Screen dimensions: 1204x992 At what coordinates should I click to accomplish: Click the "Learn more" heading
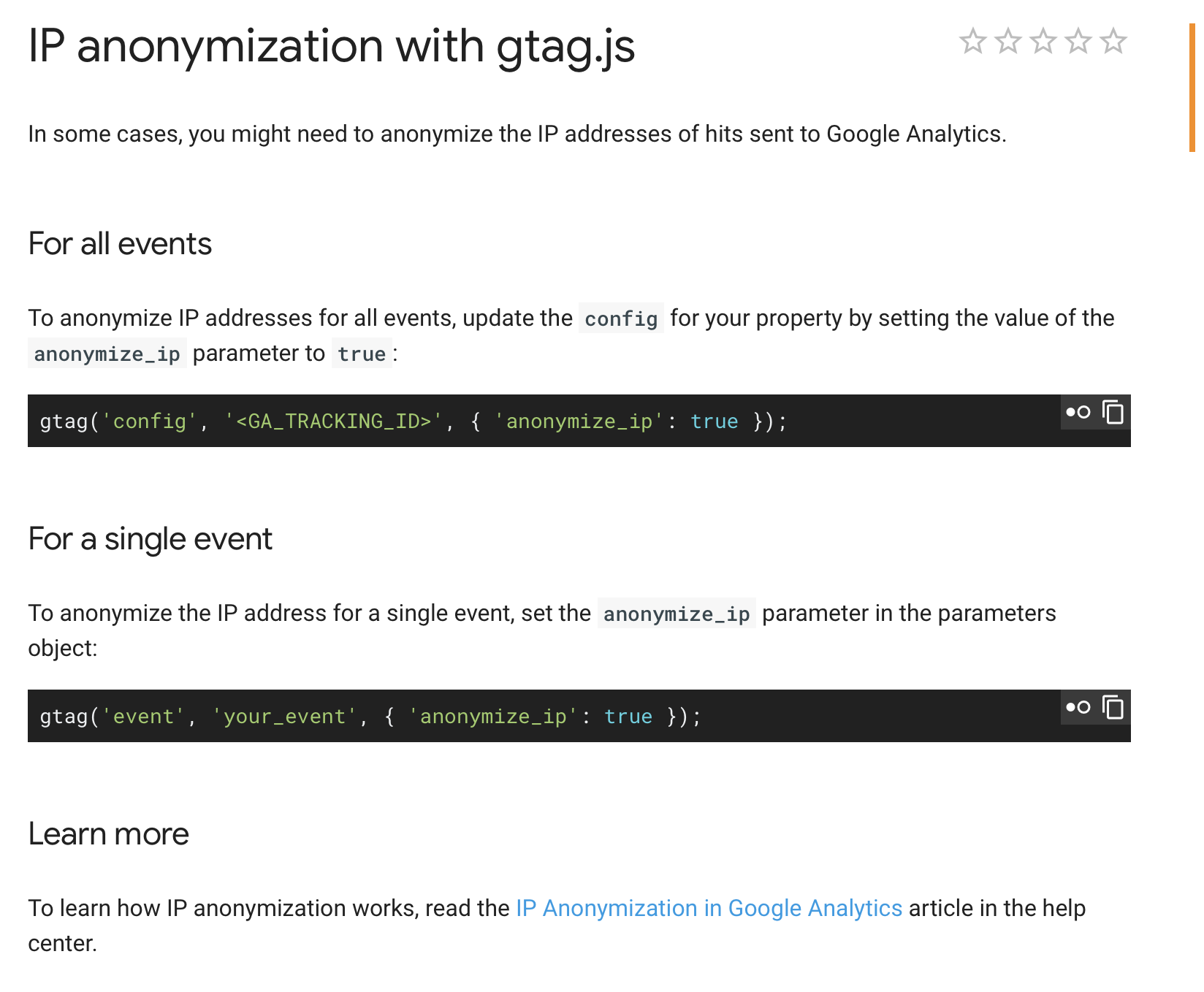108,834
